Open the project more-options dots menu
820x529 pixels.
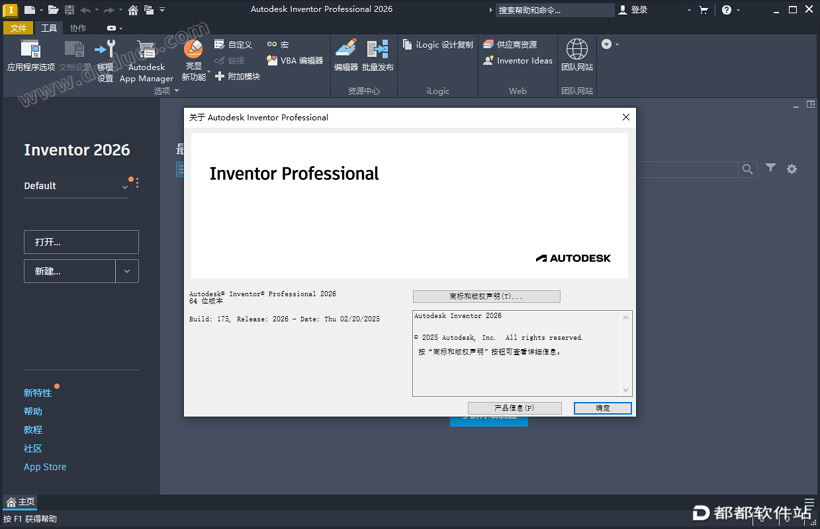(x=137, y=183)
